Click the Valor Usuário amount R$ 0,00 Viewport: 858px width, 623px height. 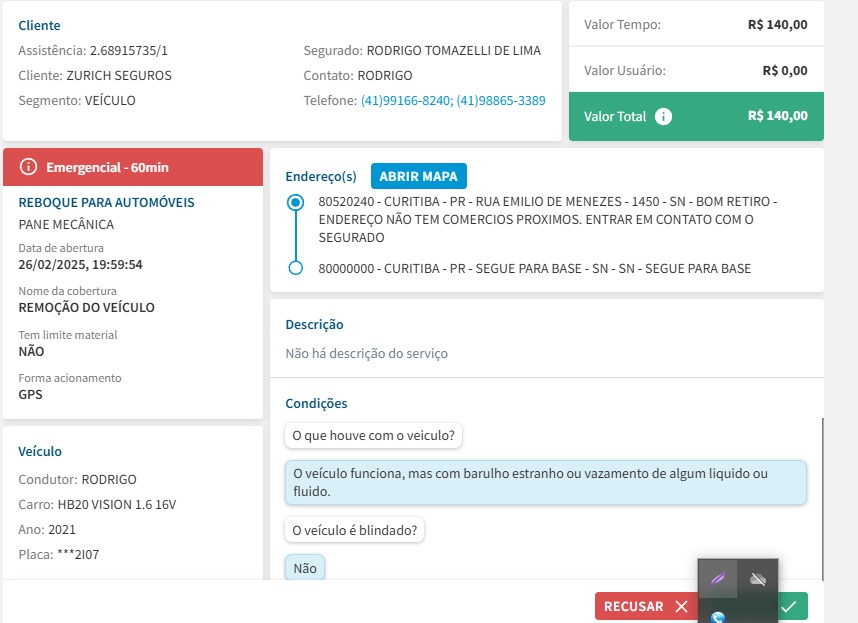pos(785,71)
